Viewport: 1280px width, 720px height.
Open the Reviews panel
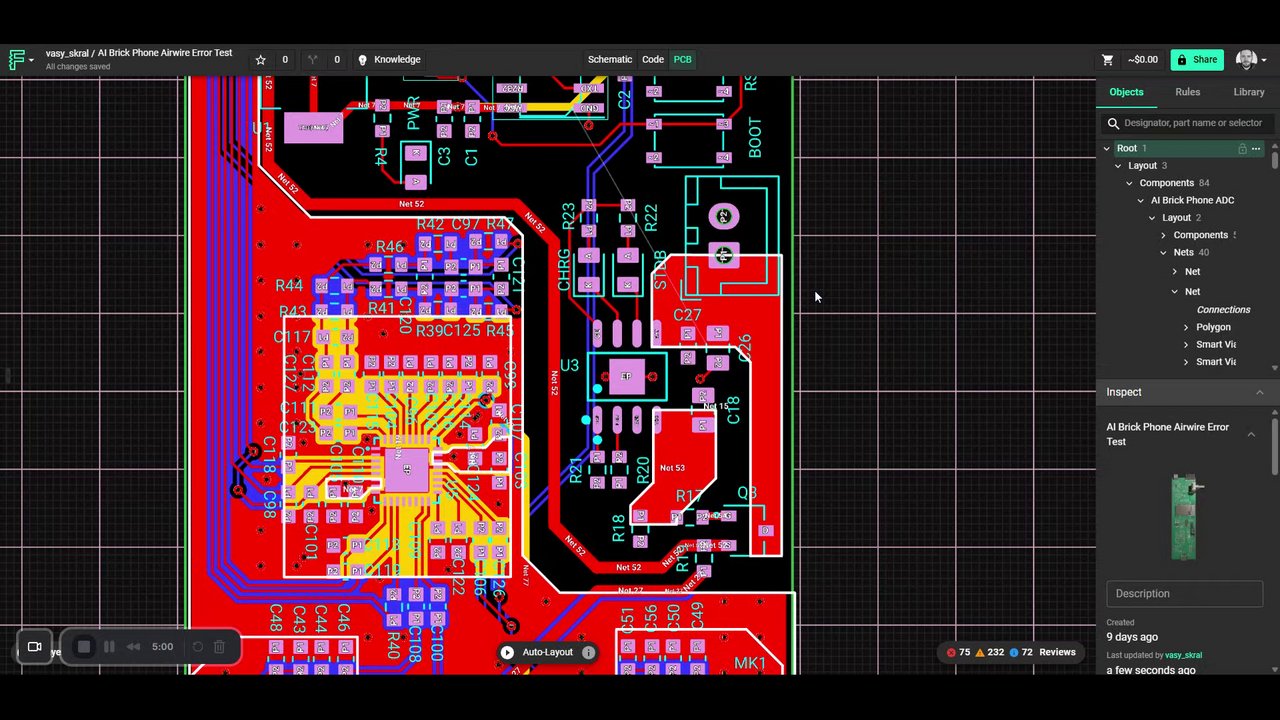[x=1057, y=652]
